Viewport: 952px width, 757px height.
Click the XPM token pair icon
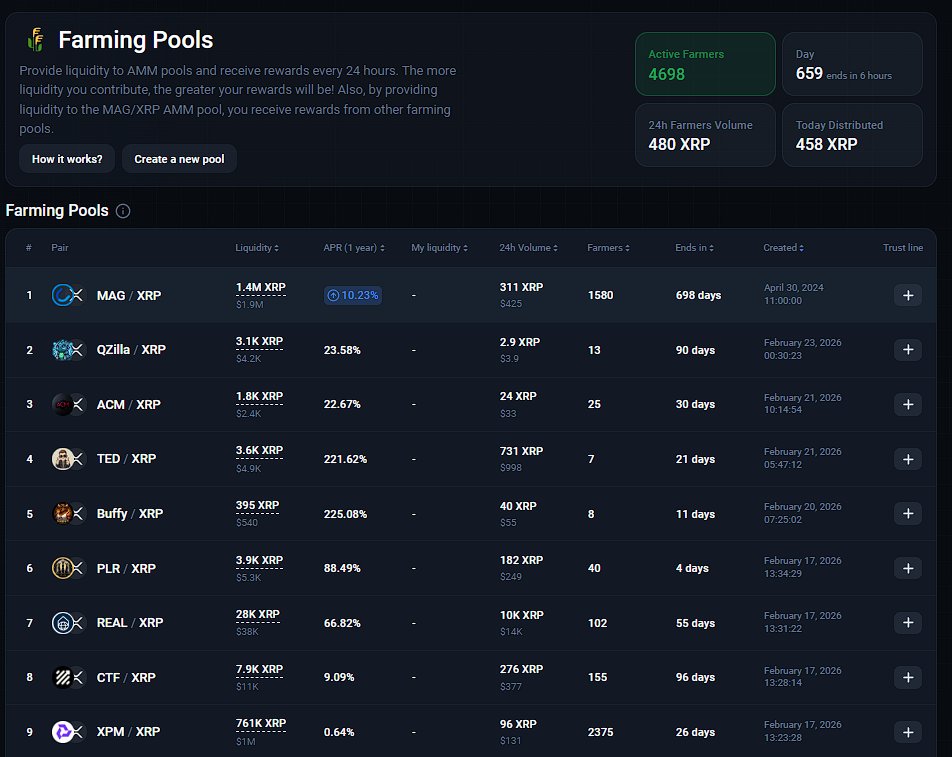pos(67,732)
